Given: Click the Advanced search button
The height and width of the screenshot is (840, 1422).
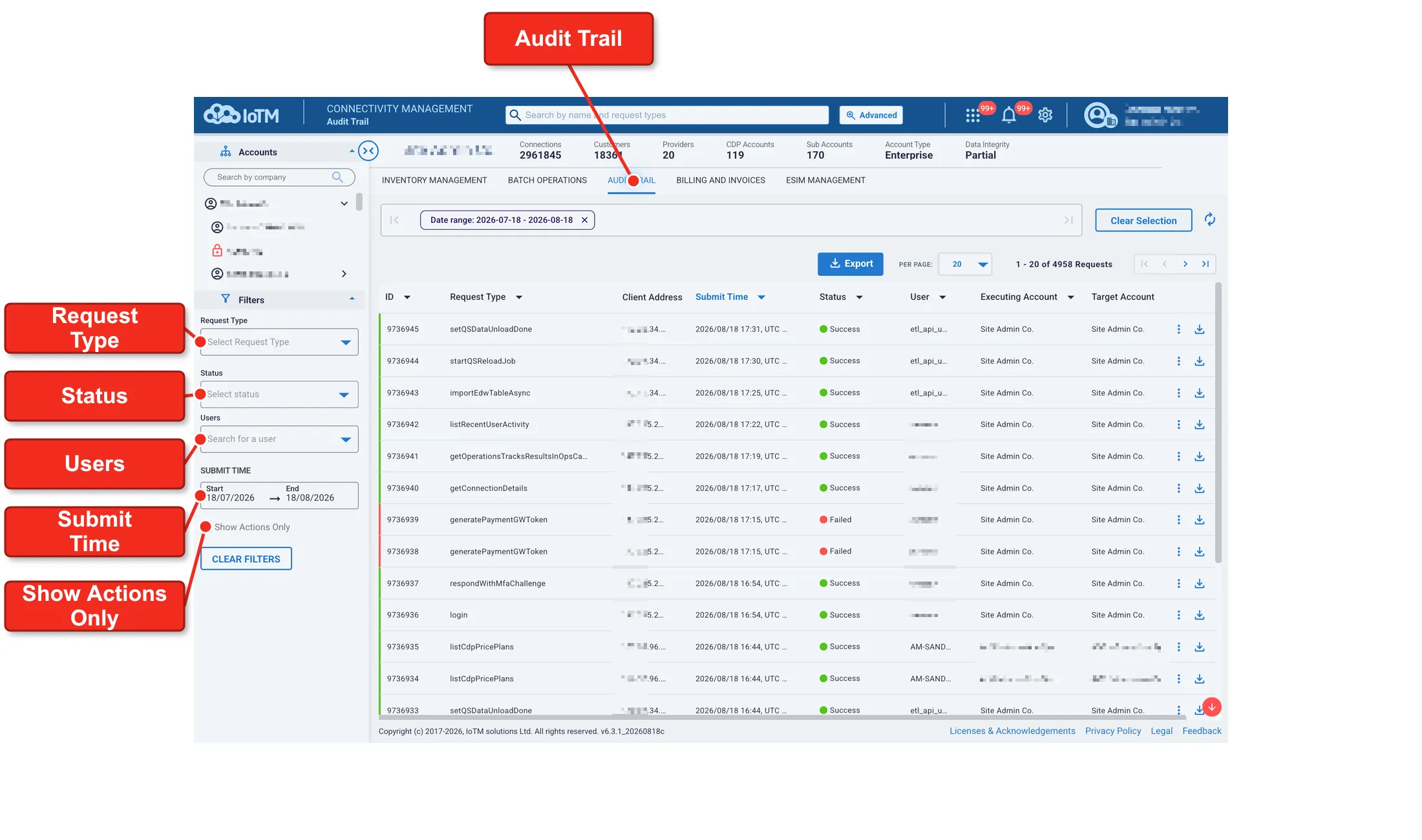Looking at the screenshot, I should 871,115.
